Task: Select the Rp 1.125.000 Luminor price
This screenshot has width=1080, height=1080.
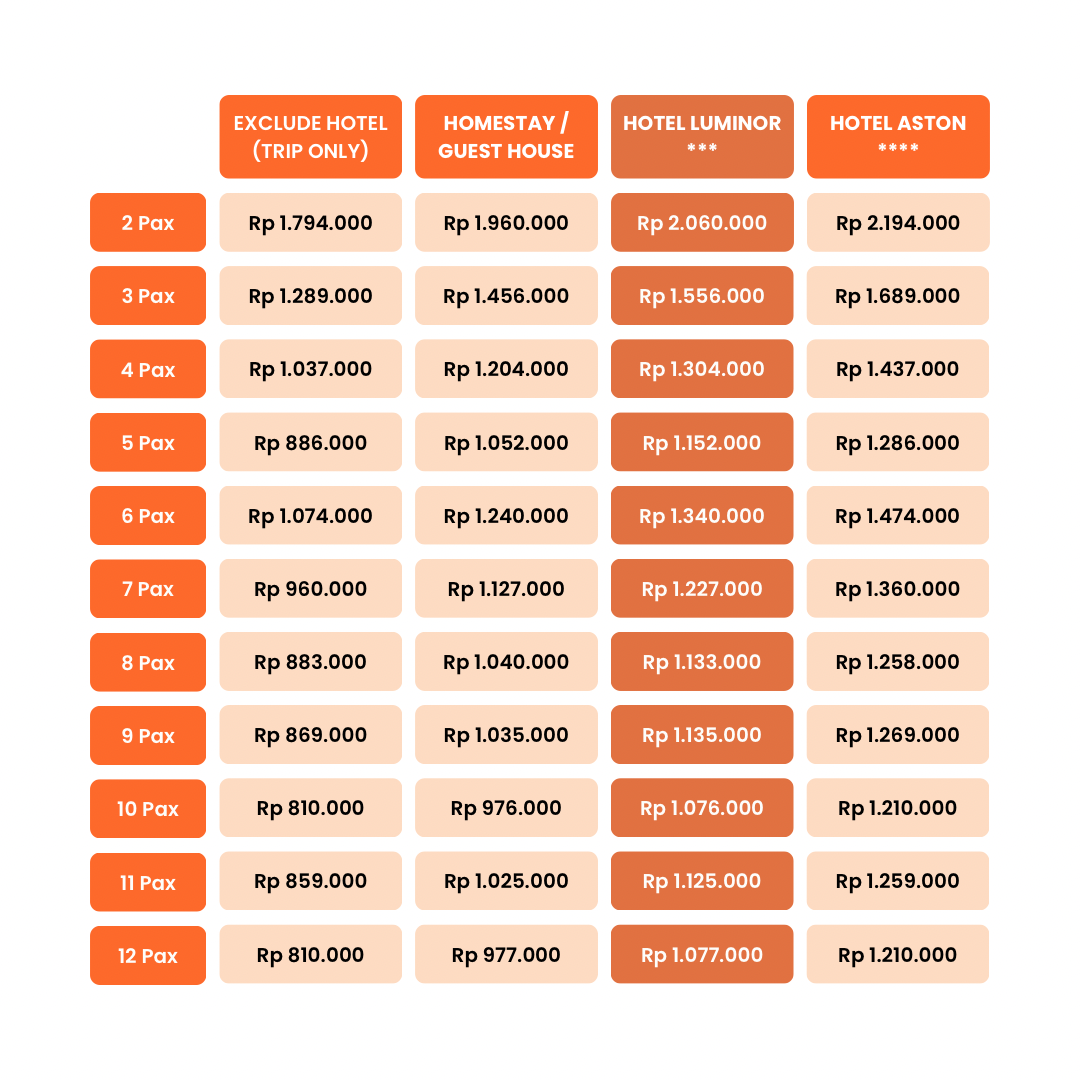Action: coord(702,881)
